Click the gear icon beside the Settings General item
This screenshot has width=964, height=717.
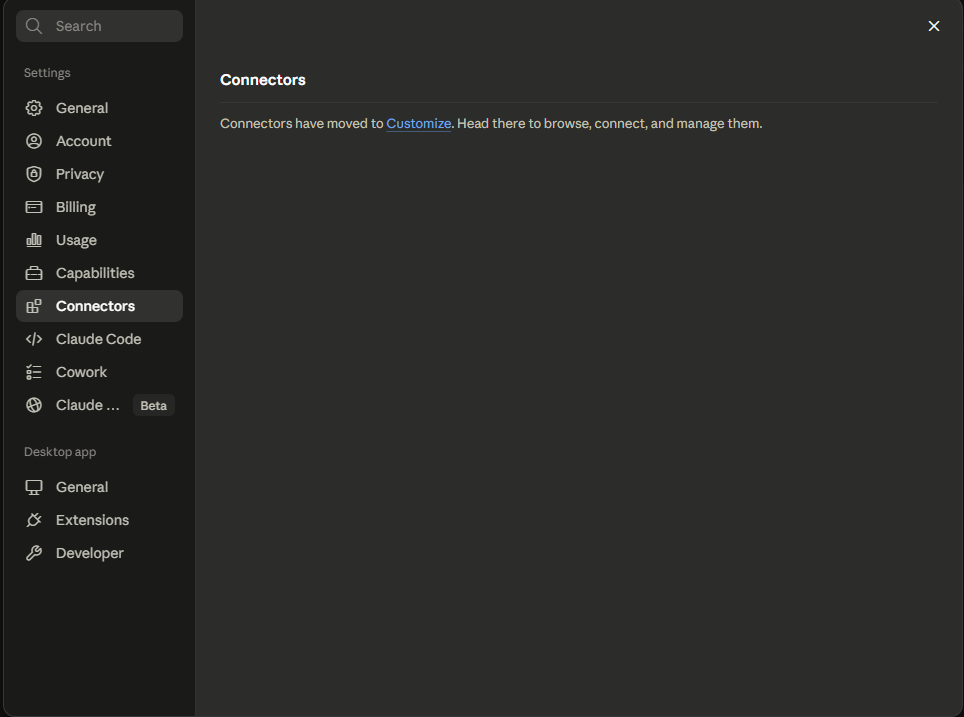click(x=34, y=108)
